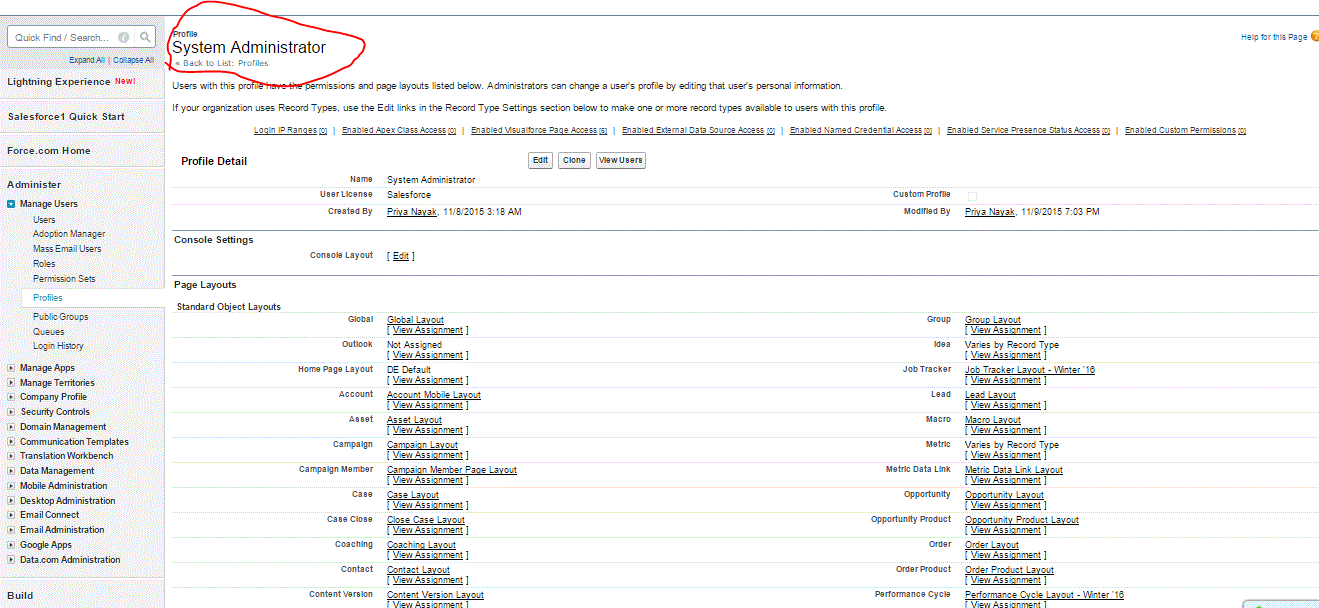The width and height of the screenshot is (1319, 608).
Task: Expand Company Profile arrow icon
Action: click(11, 397)
